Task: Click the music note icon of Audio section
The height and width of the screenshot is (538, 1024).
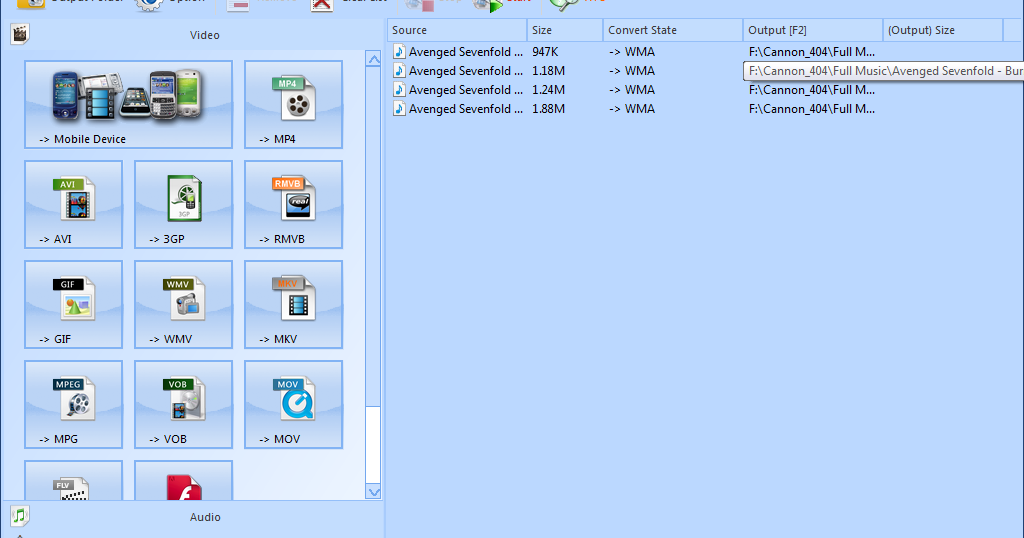Action: pyautogui.click(x=20, y=516)
